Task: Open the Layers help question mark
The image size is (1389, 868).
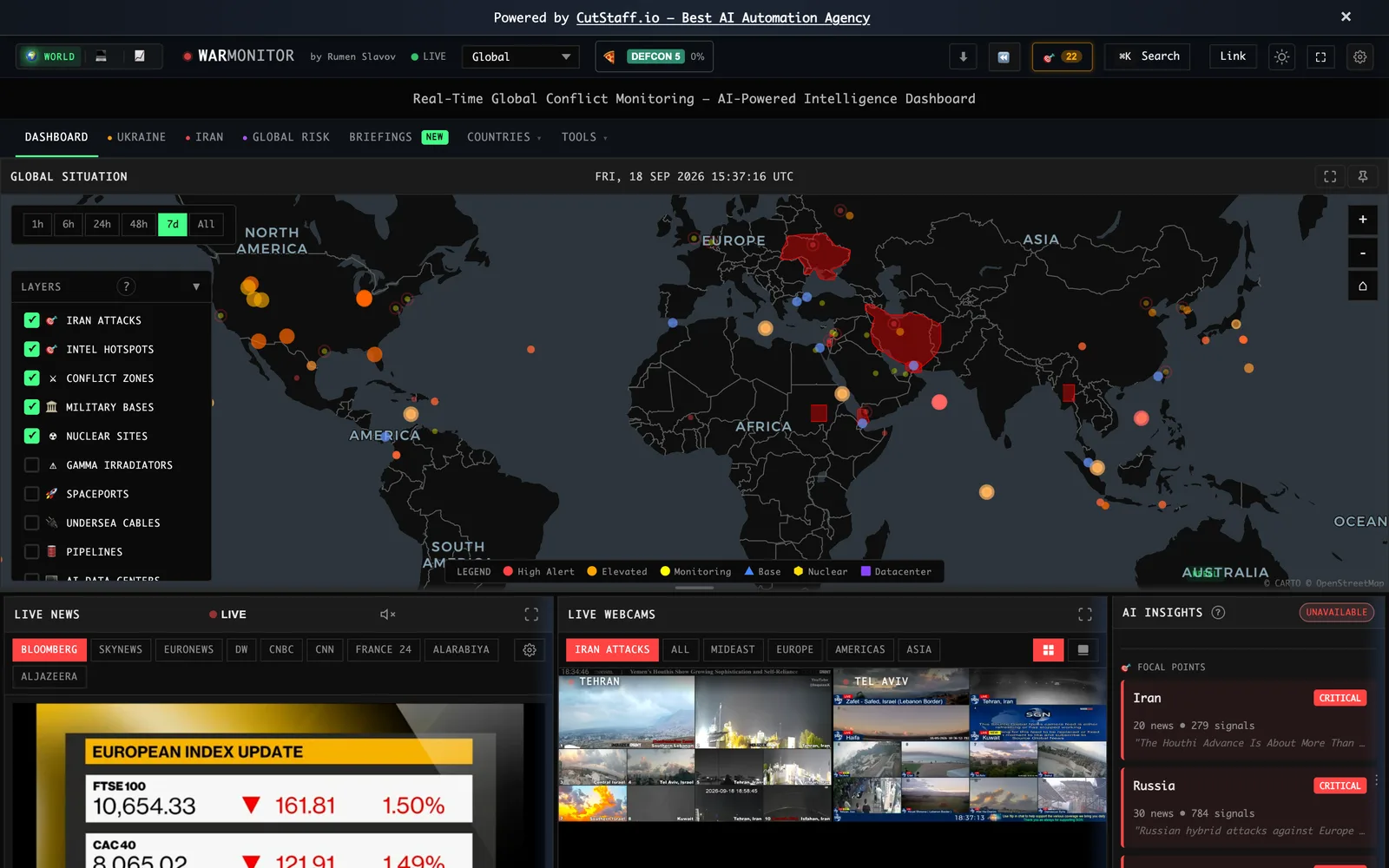Action: click(x=126, y=286)
